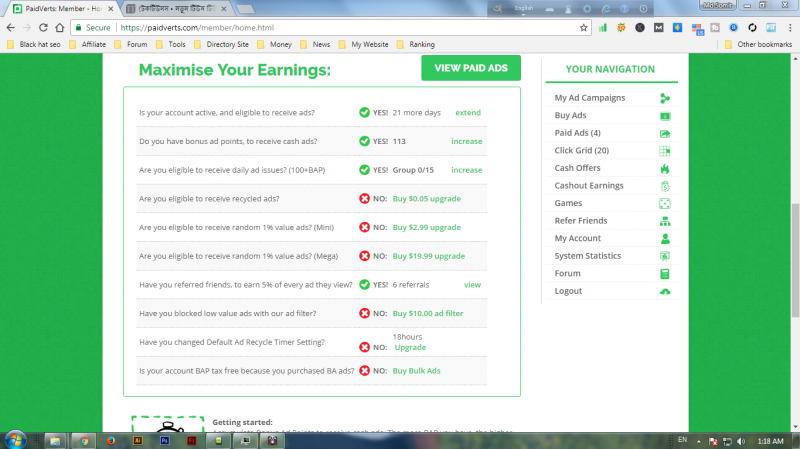Switch to the second browser tab
800x449 pixels.
click(176, 9)
